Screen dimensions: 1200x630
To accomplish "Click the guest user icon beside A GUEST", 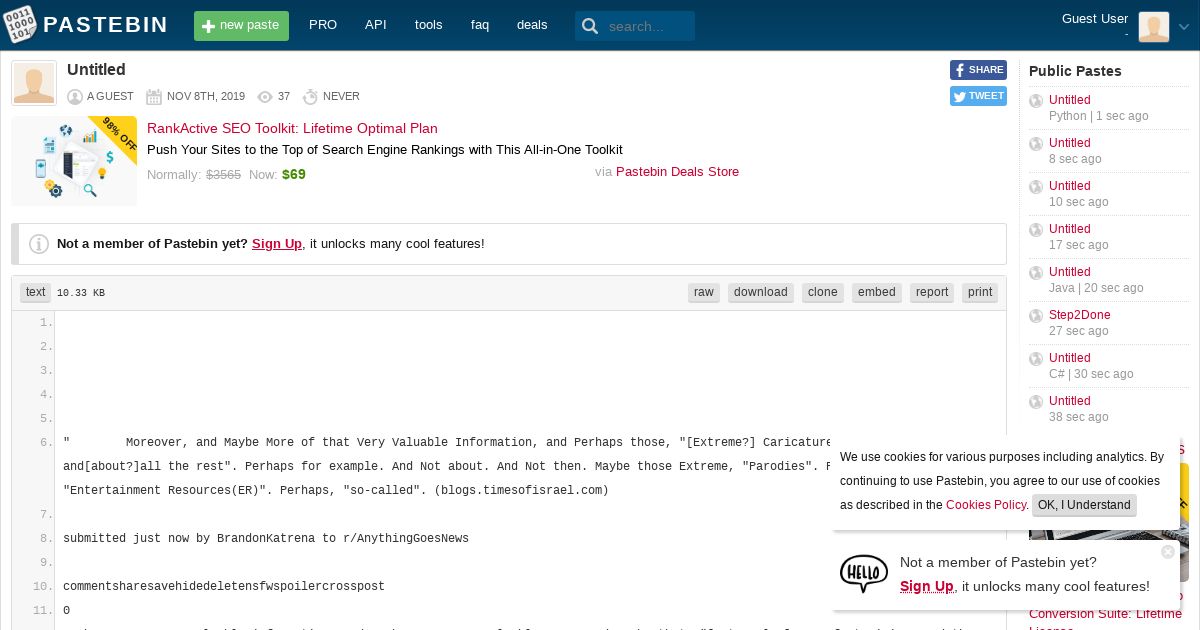I will (x=75, y=97).
